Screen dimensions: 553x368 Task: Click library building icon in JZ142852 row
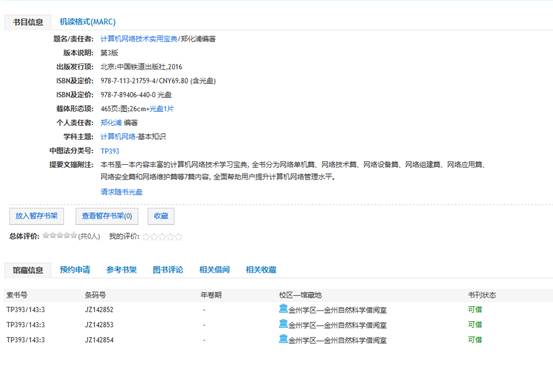coord(283,309)
